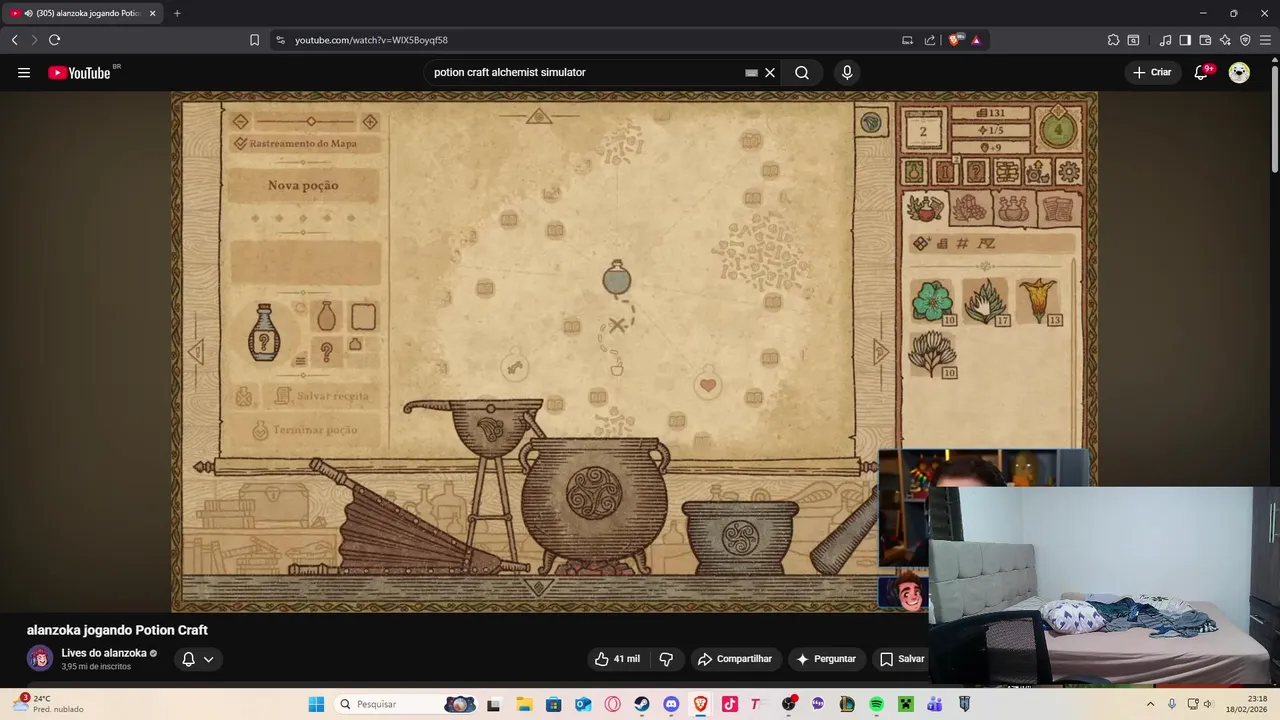The image size is (1280, 720).
Task: Open the question mark help icon in game
Action: [976, 171]
